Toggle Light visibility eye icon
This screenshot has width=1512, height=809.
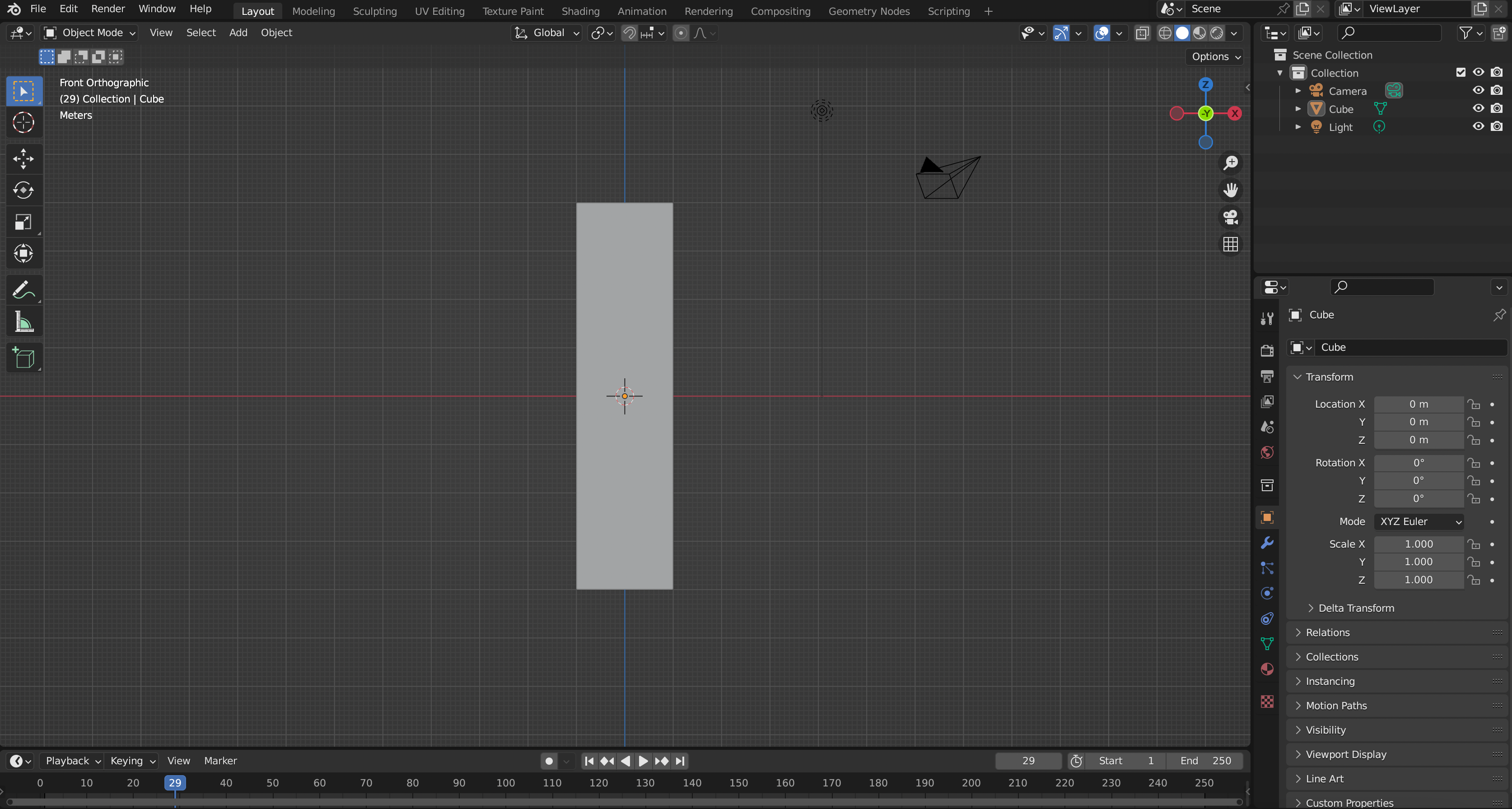(1478, 127)
